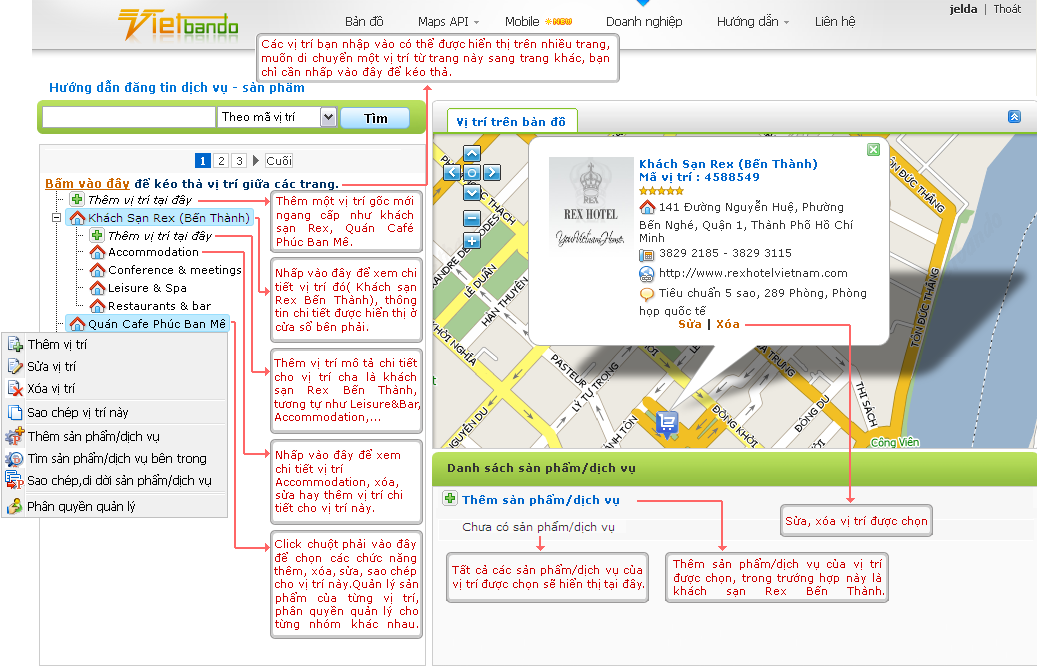The image size is (1037, 668).
Task: Open the Rex hotel website link
Action: coord(753,273)
